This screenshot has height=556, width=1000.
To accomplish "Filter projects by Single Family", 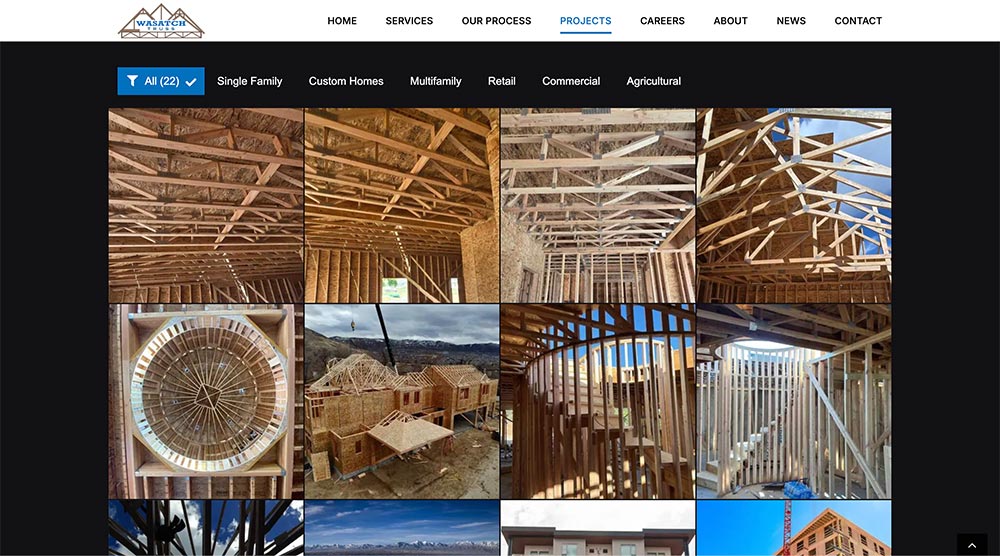I will (x=249, y=81).
